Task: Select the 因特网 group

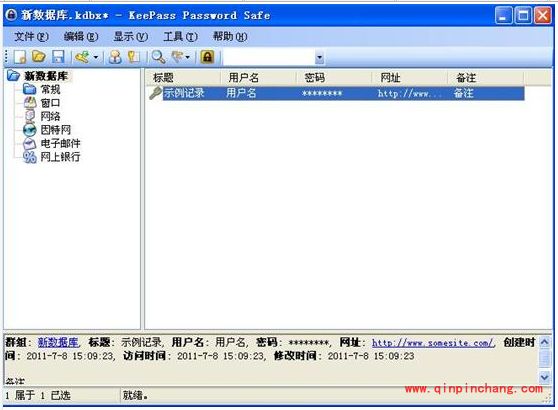Action: click(56, 130)
